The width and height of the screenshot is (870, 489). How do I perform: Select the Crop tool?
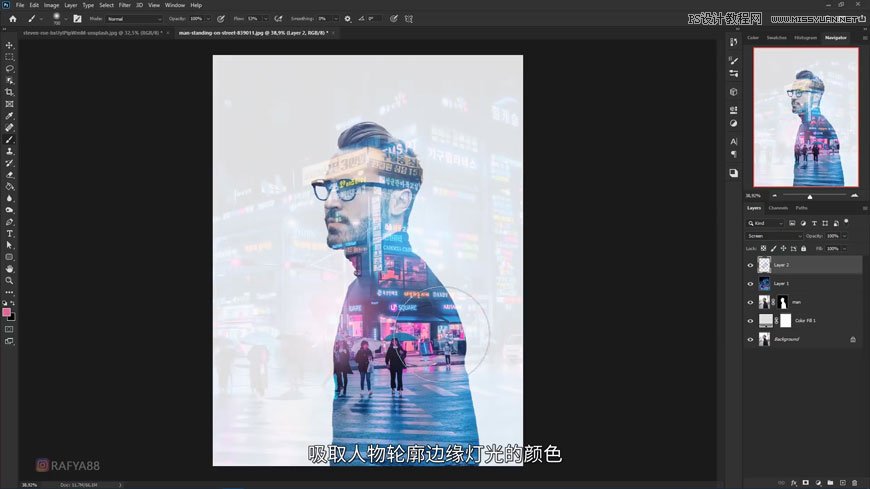9,92
